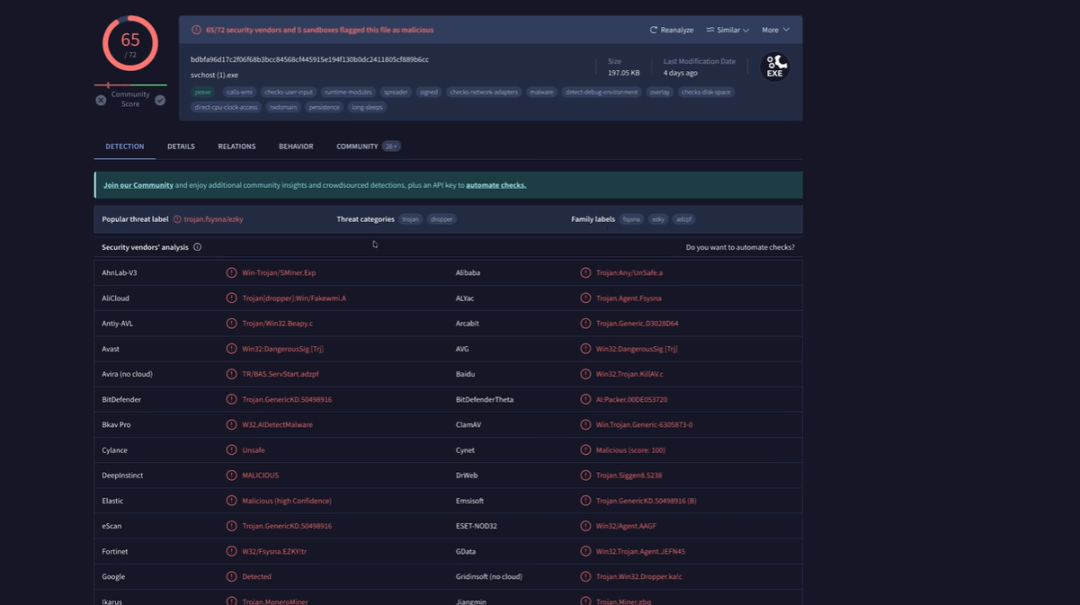
Task: Click the file hash starting with bdbfa96d
Action: [309, 59]
